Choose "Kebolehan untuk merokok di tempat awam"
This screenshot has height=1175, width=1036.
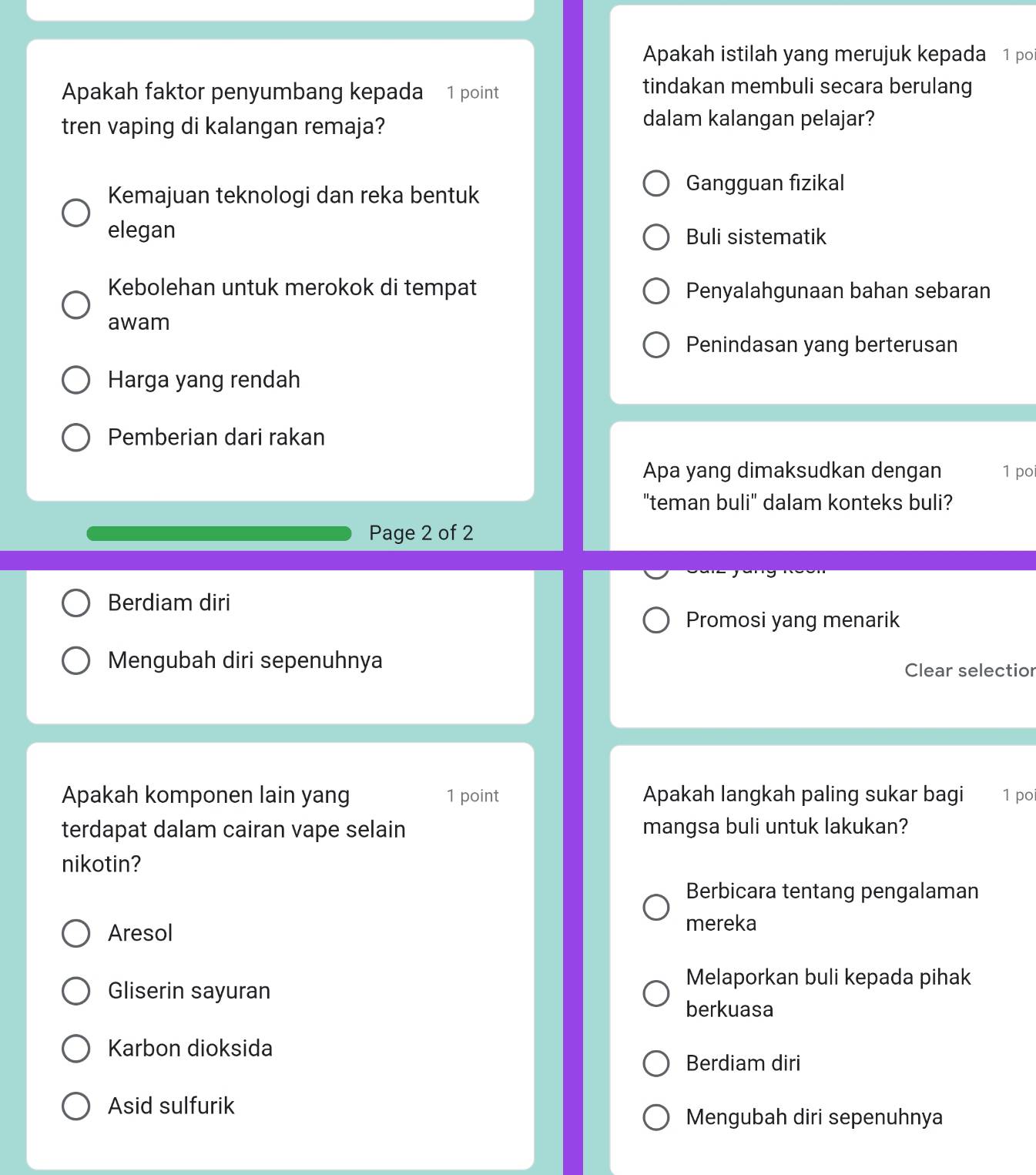[x=75, y=305]
